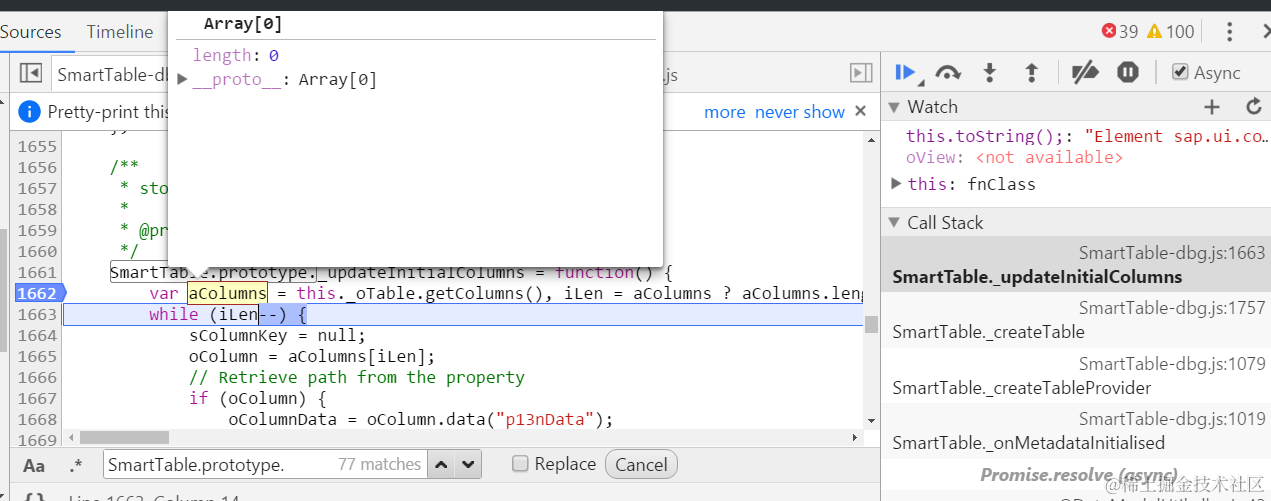Click 'length: 0' in the Array popup
The height and width of the screenshot is (501, 1271).
(x=236, y=56)
